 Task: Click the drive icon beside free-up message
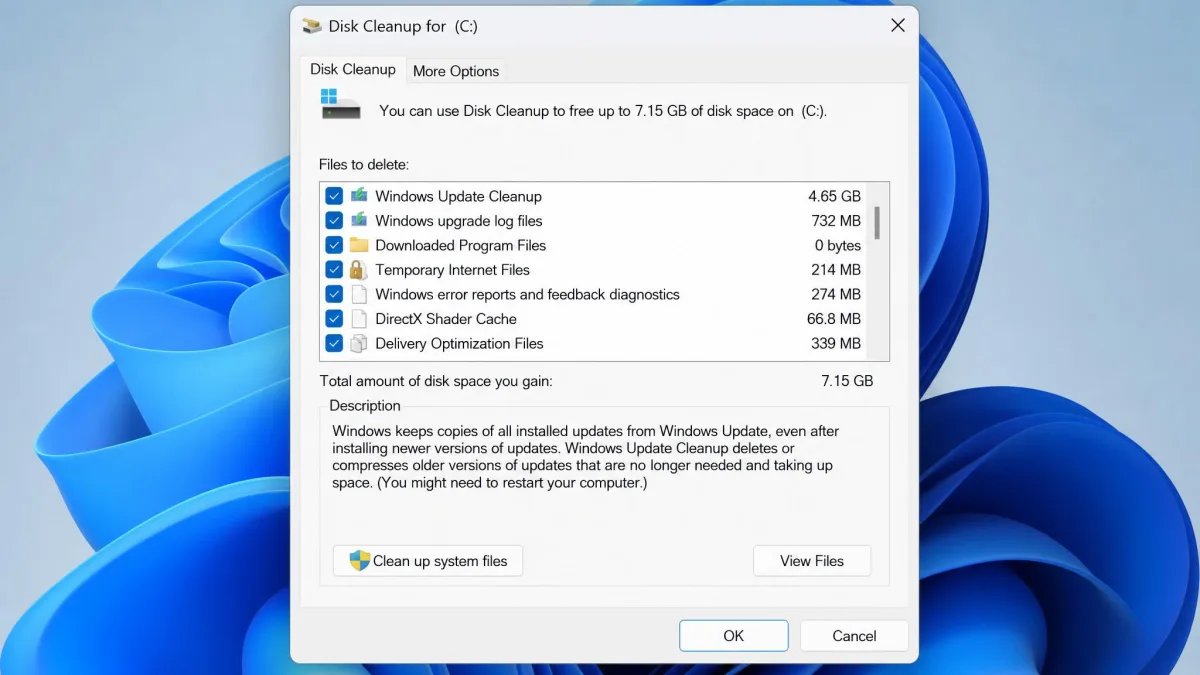340,104
